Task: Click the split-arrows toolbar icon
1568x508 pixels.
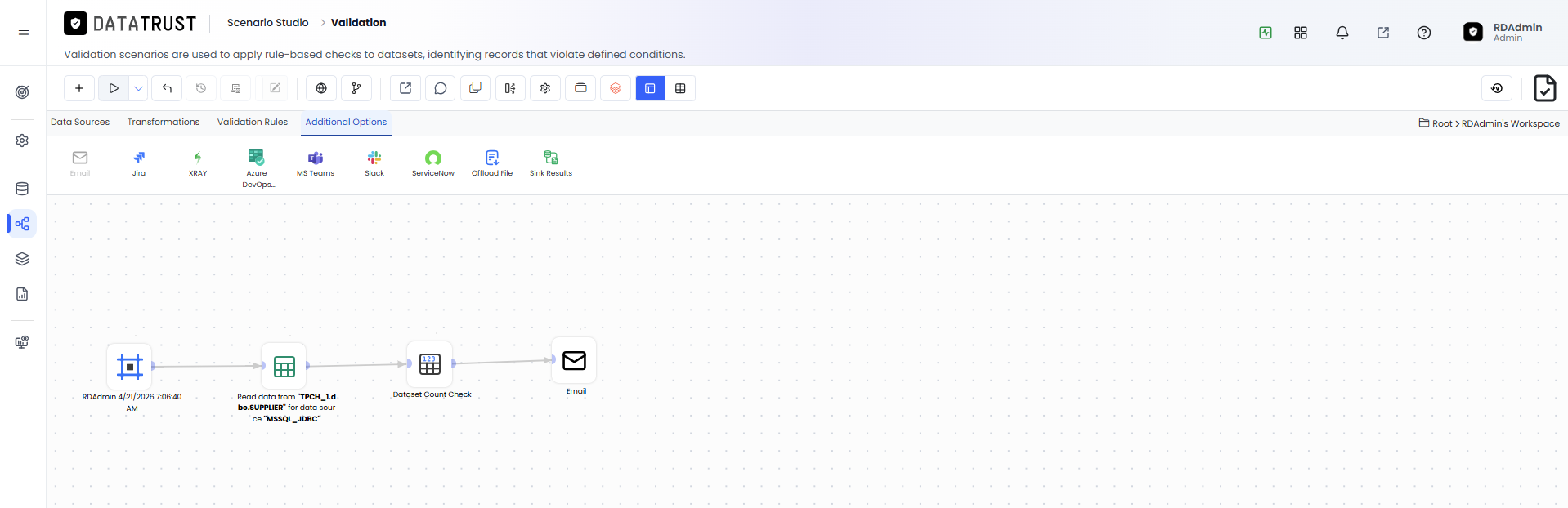Action: (510, 88)
